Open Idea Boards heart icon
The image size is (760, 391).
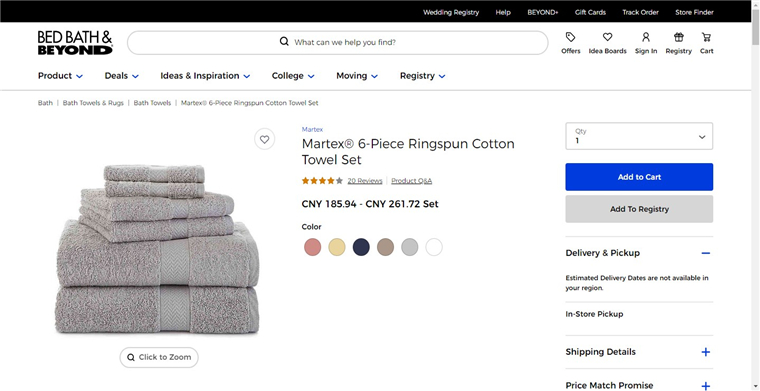(607, 37)
